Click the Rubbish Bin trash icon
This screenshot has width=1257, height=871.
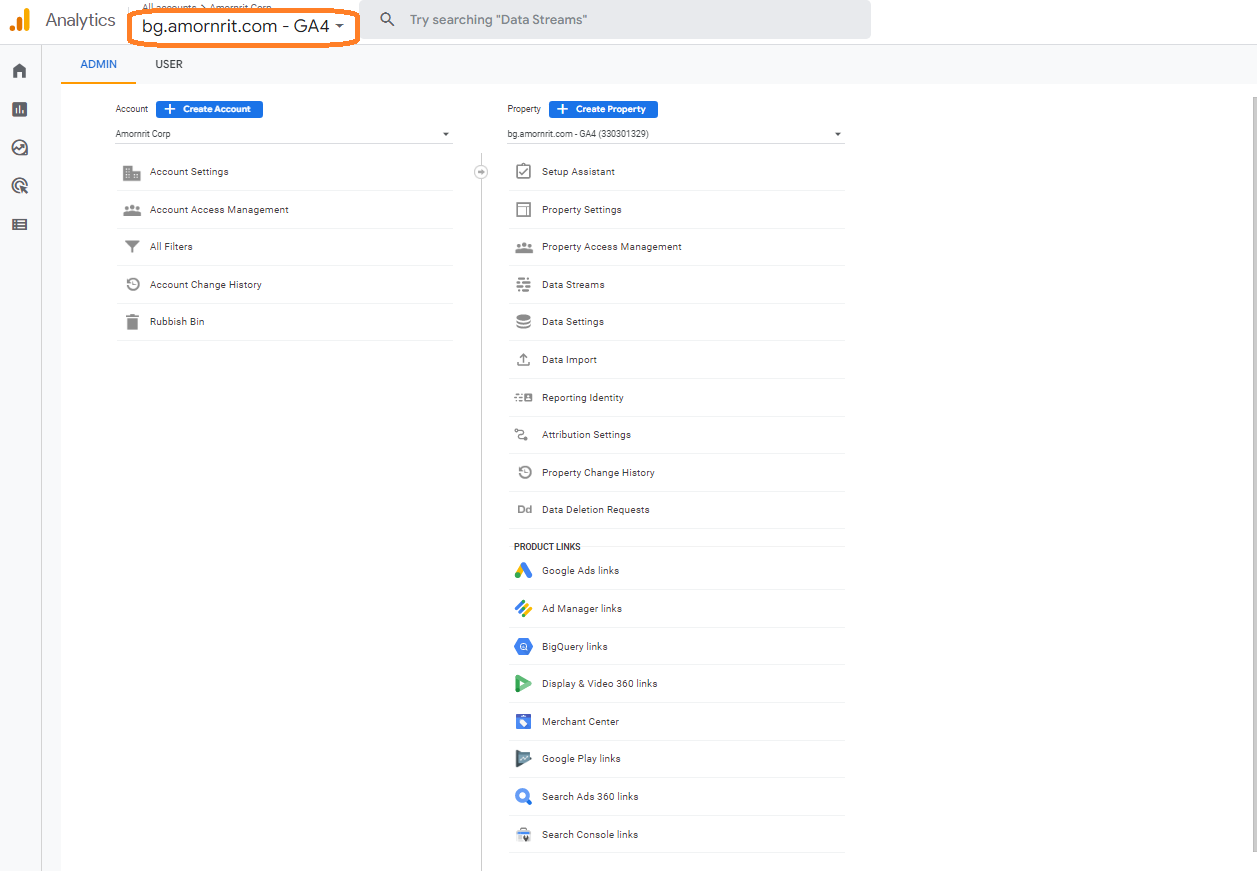[132, 322]
